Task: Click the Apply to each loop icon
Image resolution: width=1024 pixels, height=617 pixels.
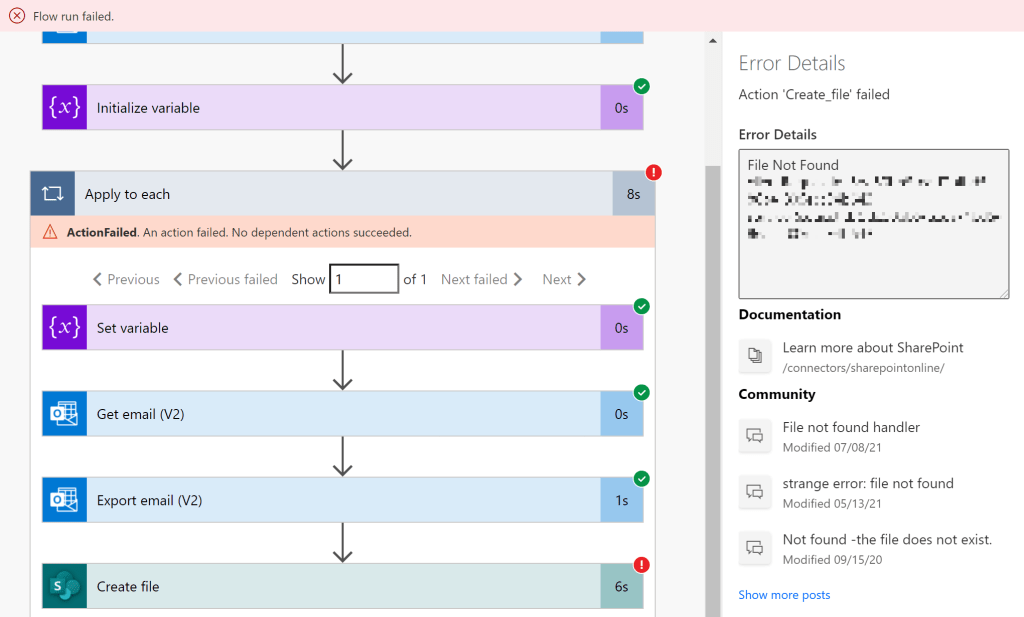Action: point(52,195)
